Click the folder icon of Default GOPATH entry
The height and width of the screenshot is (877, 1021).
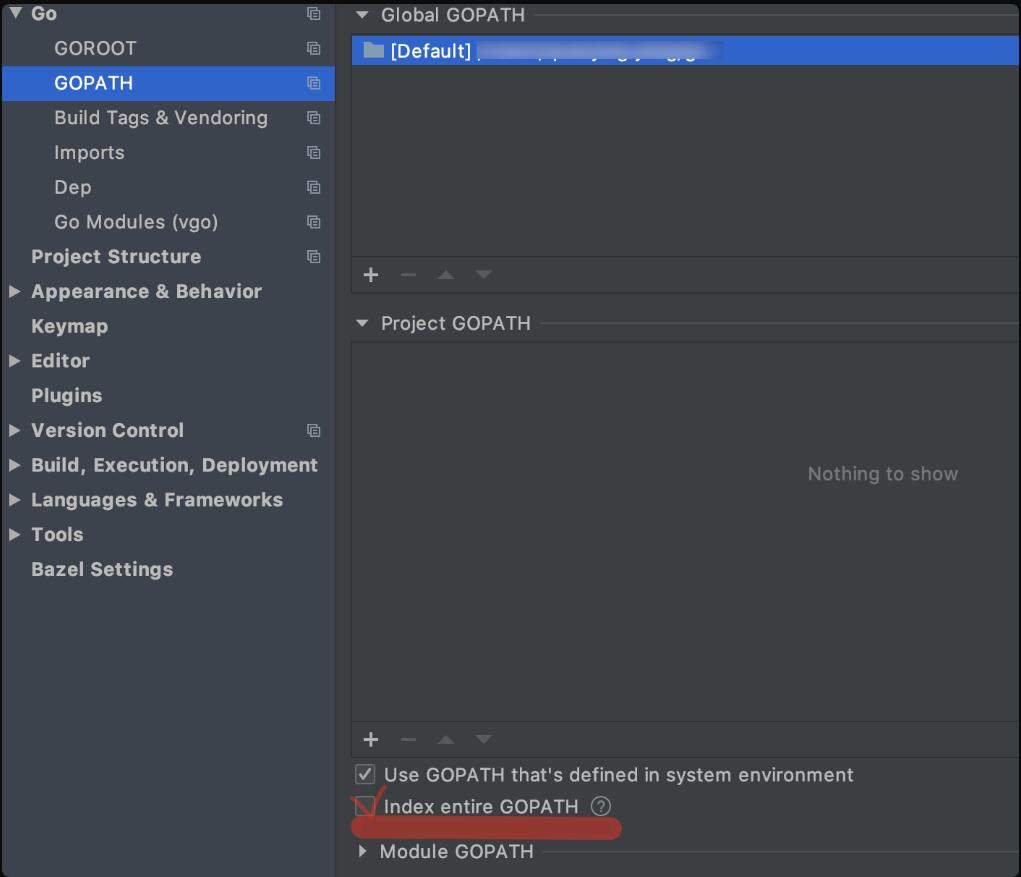point(374,50)
